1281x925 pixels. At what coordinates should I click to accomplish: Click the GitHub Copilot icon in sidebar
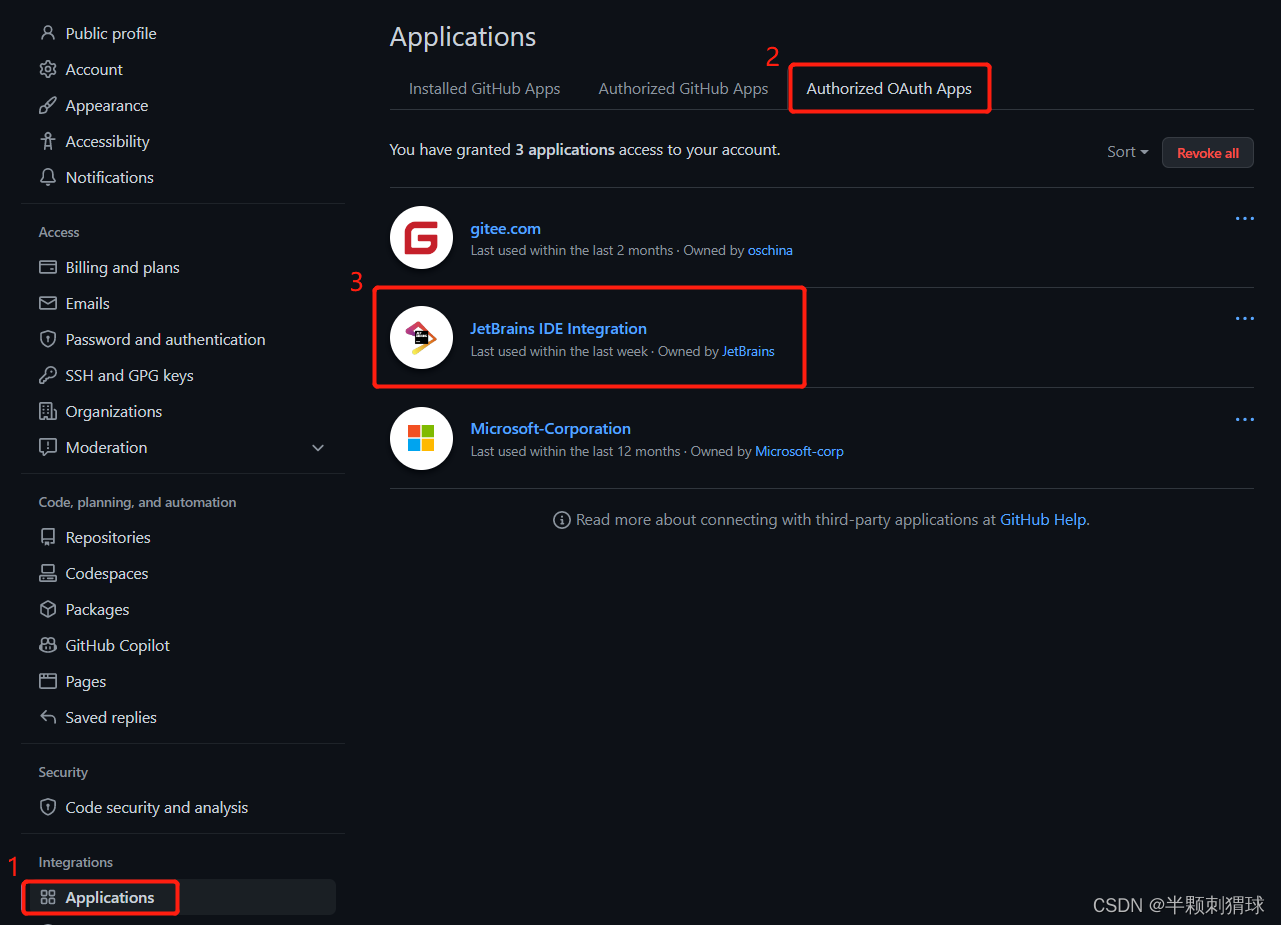coord(48,645)
